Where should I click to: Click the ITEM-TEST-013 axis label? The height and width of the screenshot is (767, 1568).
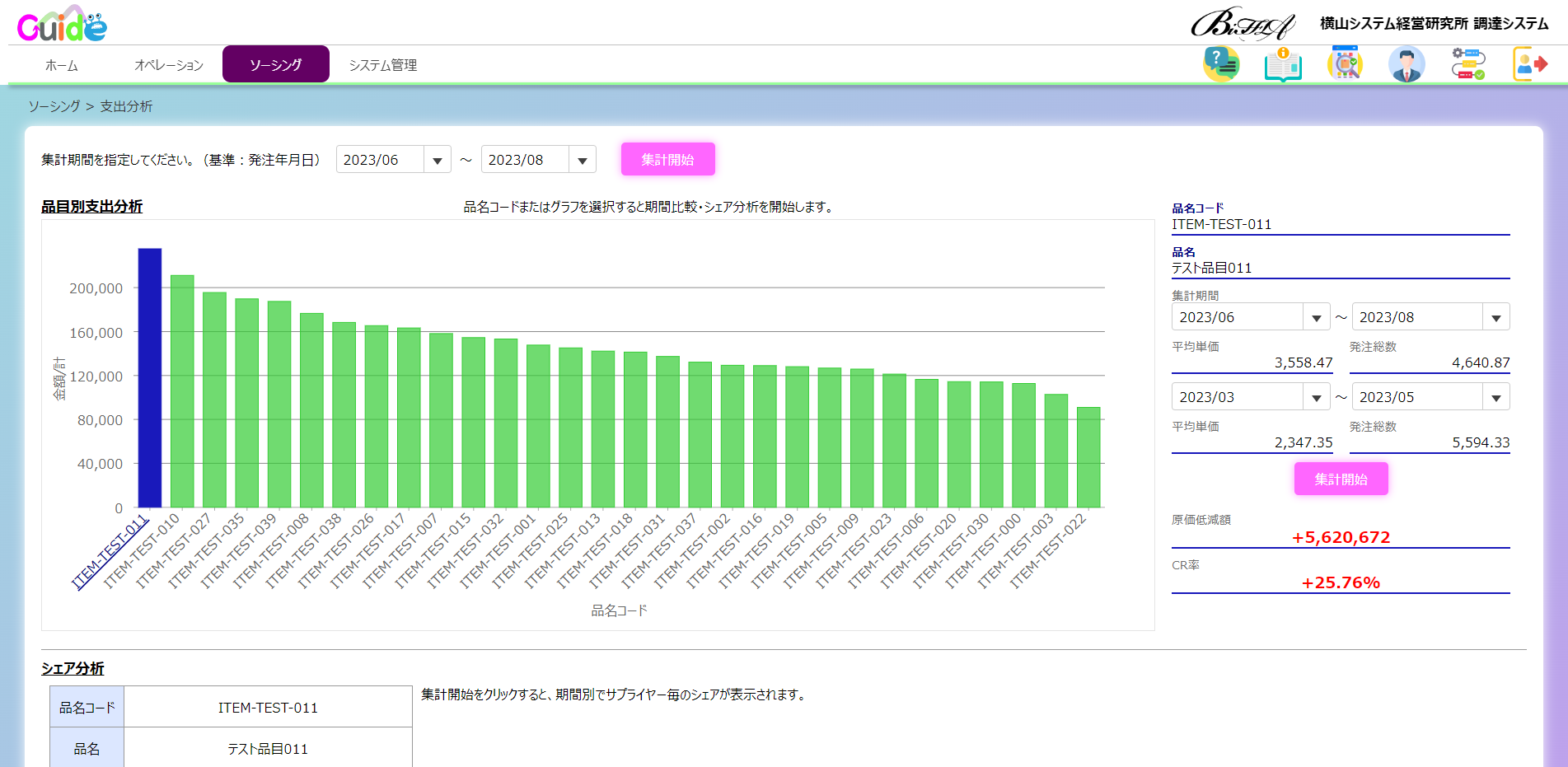[562, 551]
